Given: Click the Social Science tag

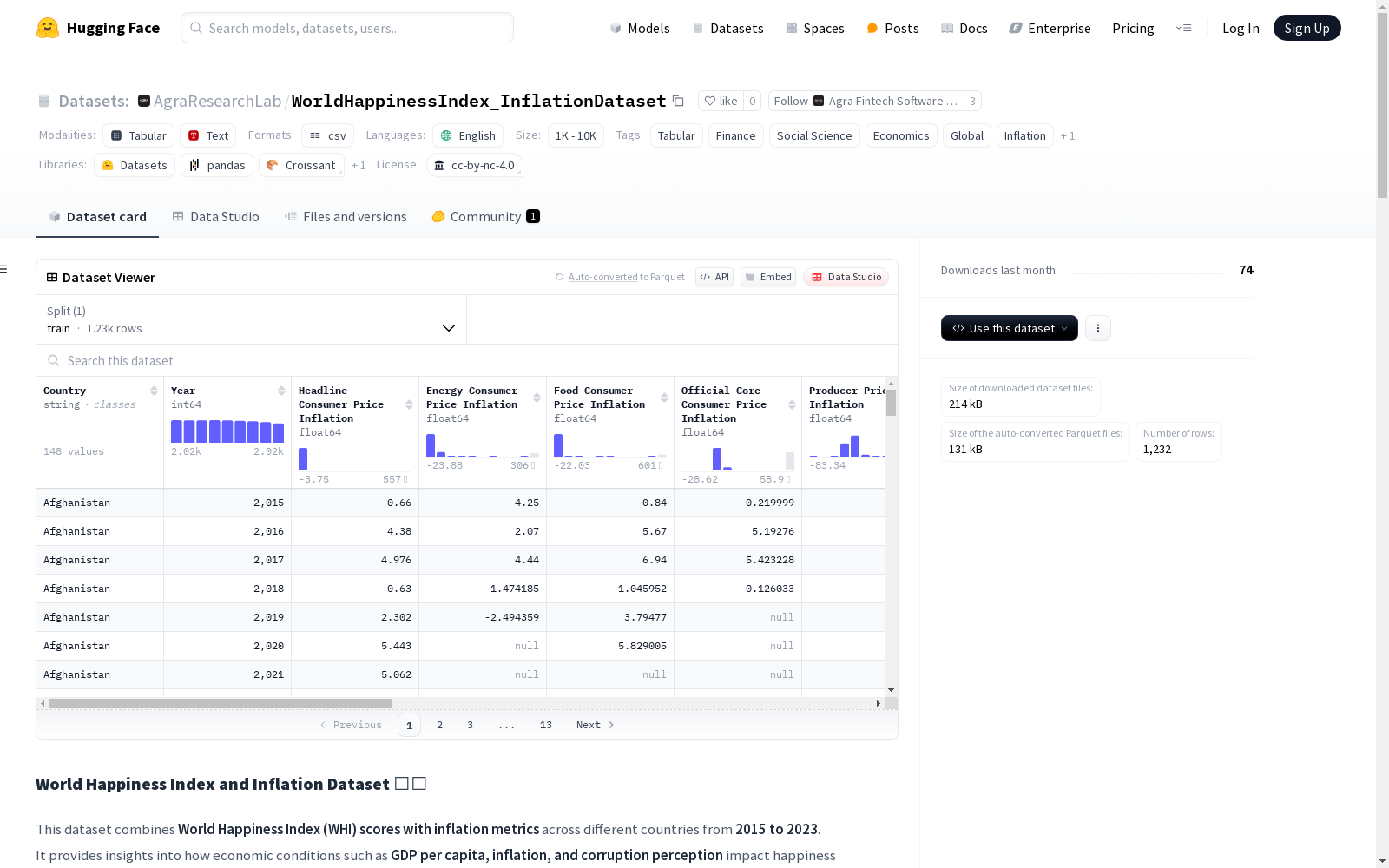Looking at the screenshot, I should click(x=814, y=136).
